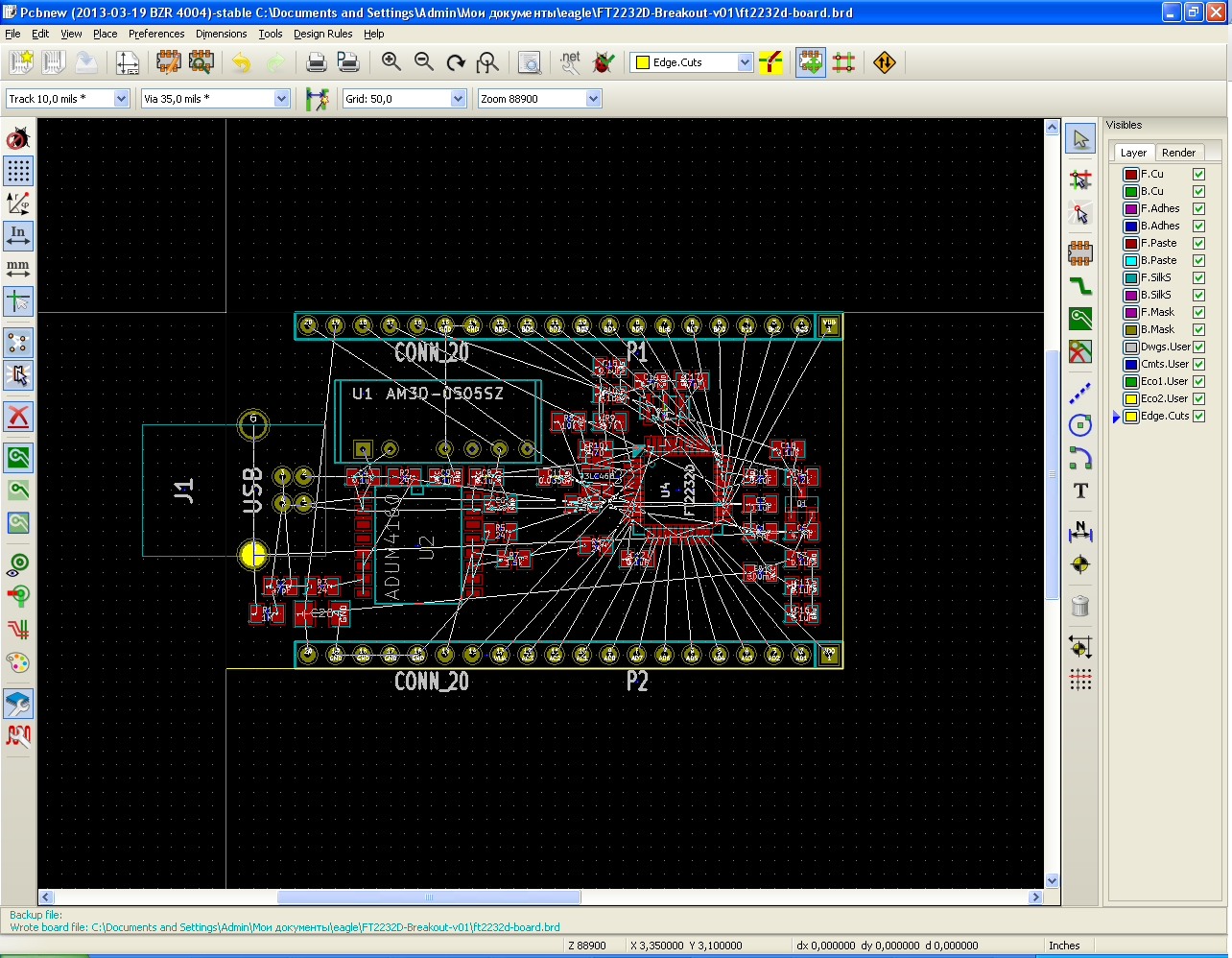Open the Place menu
Screen dimensions: 1232x958
click(106, 34)
